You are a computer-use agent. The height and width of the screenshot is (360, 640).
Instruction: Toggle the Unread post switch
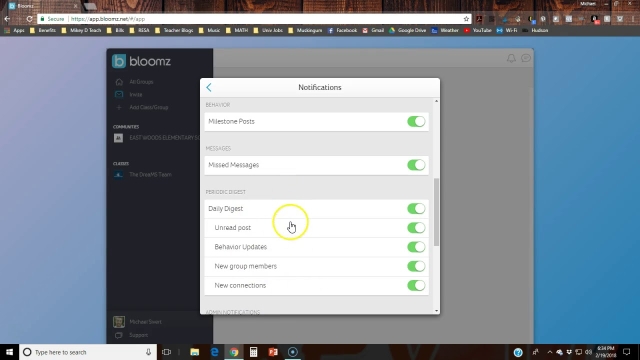coord(416,228)
